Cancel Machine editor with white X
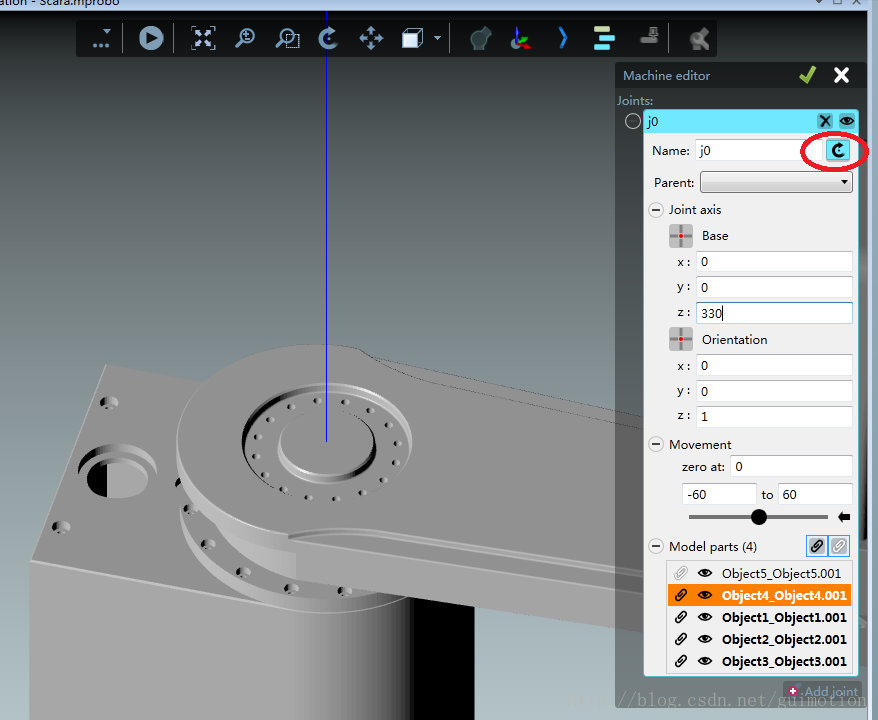The width and height of the screenshot is (878, 720). click(841, 75)
